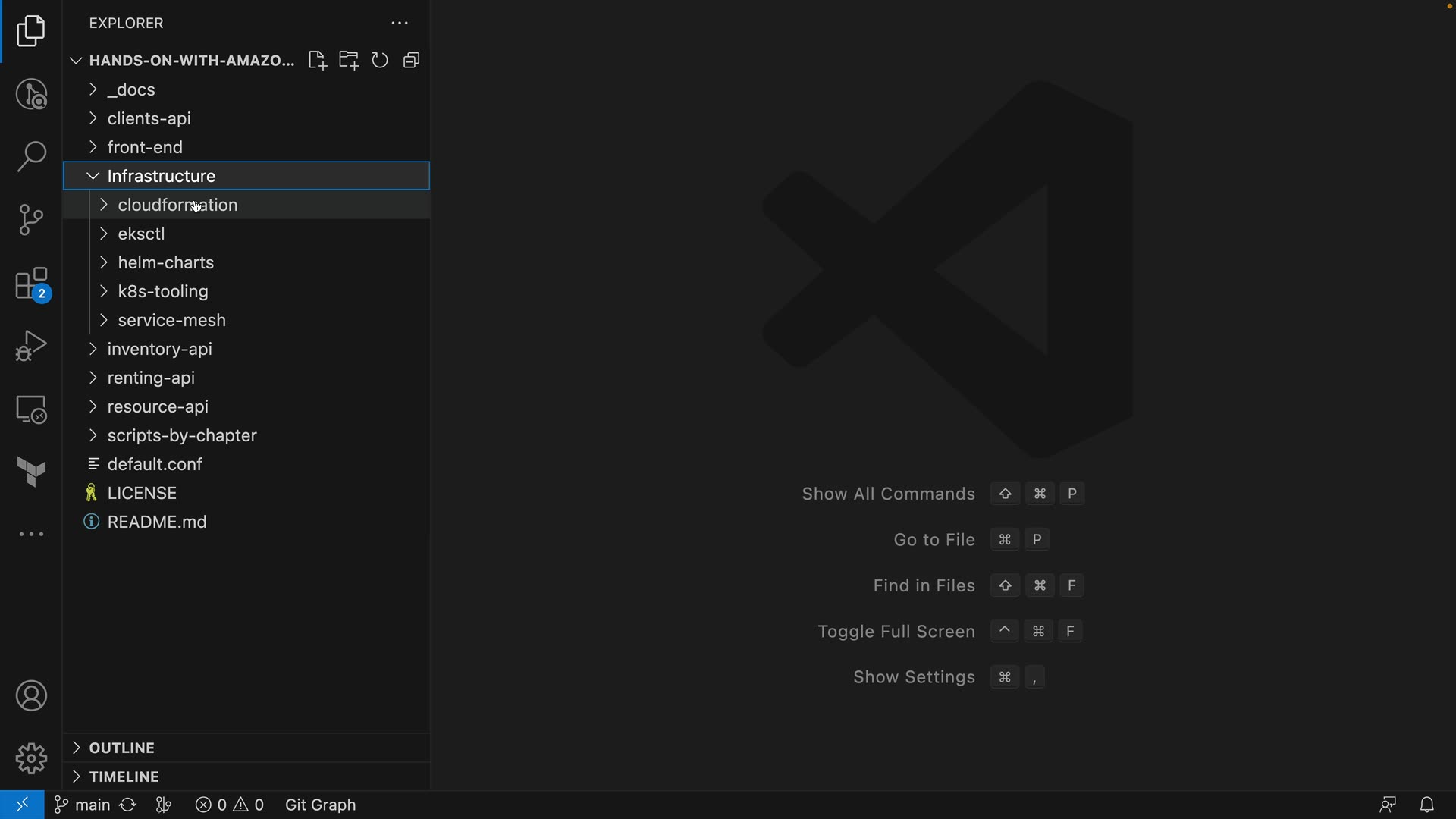Open the Terraform extension view
Screen dimensions: 1456x819
tap(31, 472)
